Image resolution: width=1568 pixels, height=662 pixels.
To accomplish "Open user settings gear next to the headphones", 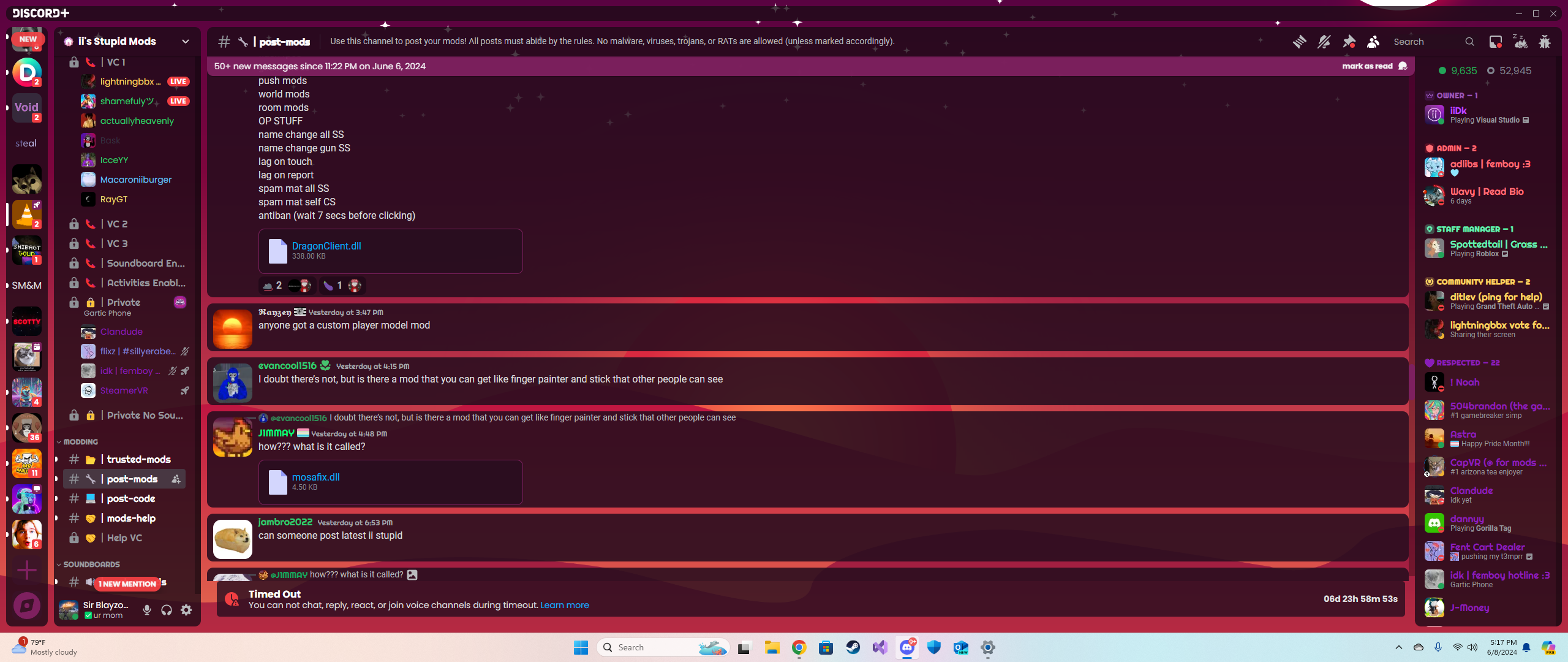I will 186,610.
